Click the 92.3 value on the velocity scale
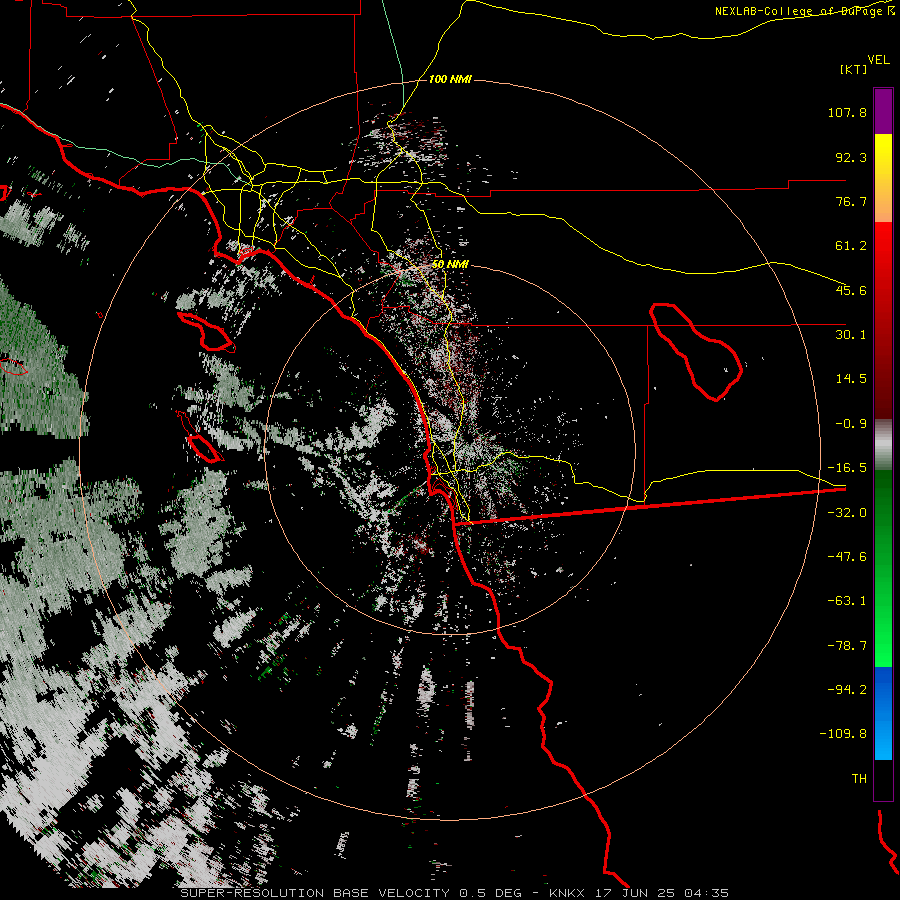 tap(851, 157)
